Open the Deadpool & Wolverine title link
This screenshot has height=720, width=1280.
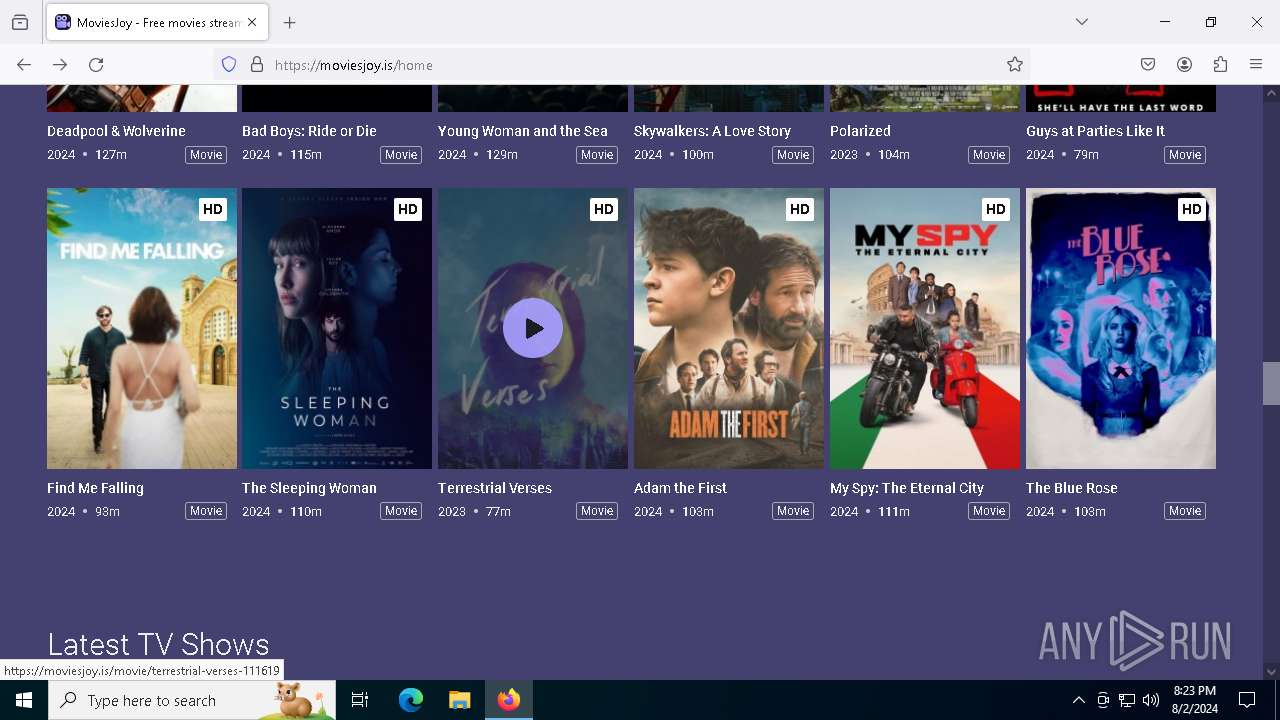coord(116,131)
